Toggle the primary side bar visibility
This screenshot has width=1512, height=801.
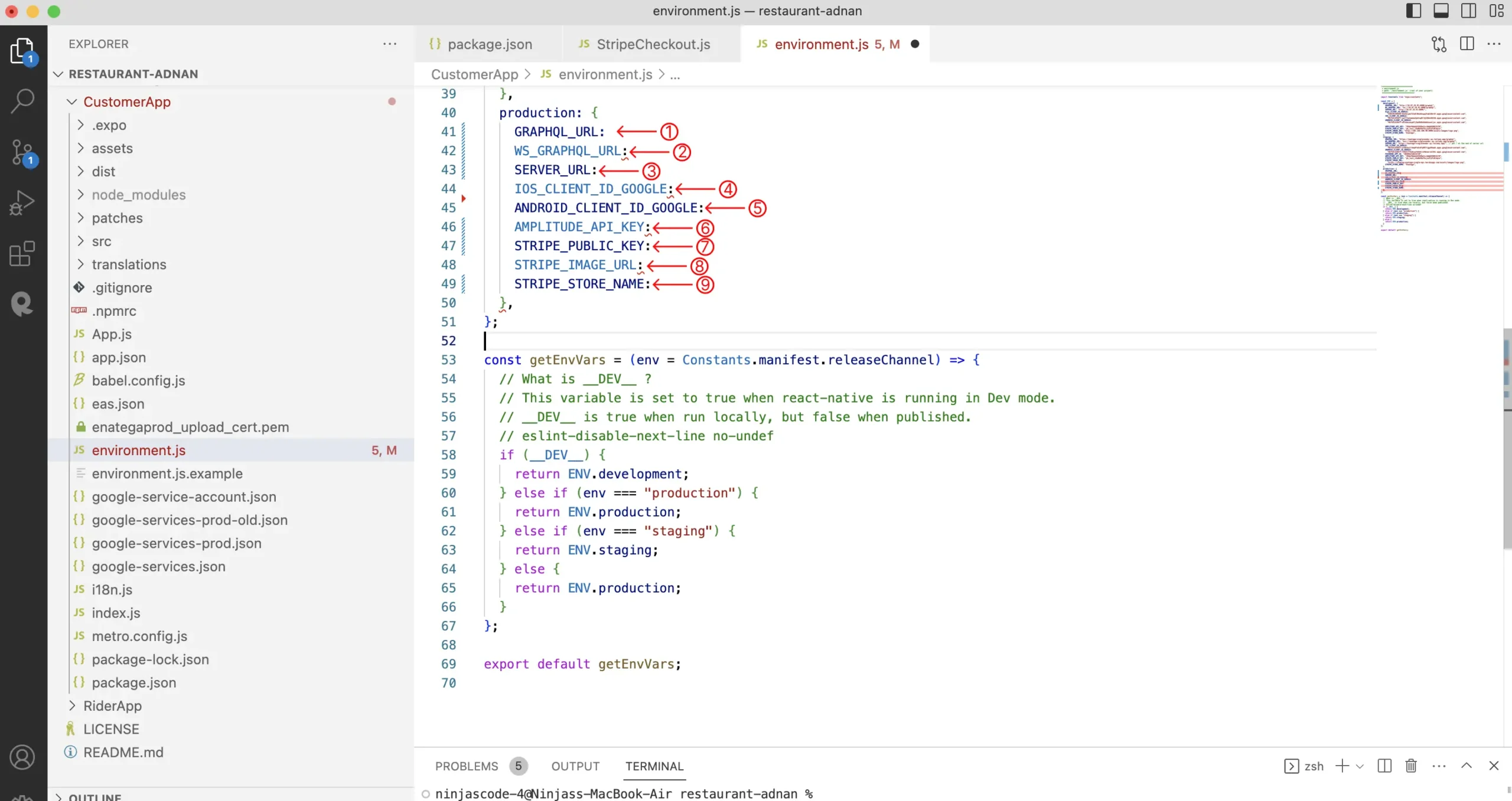[x=1413, y=11]
